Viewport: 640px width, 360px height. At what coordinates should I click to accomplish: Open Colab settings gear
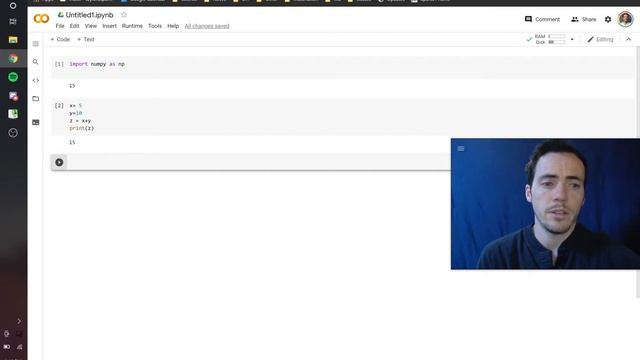click(x=608, y=19)
